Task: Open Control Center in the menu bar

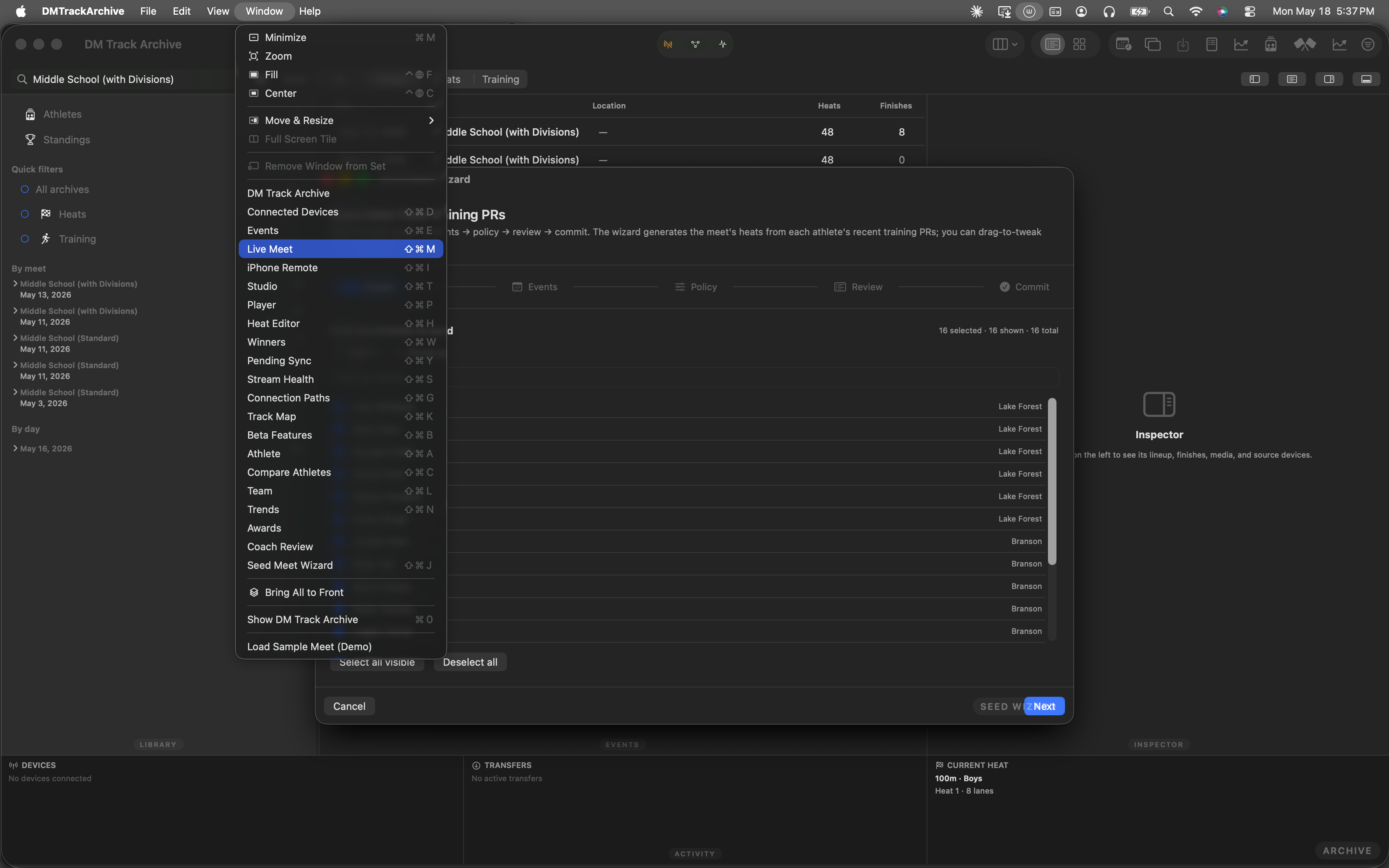Action: click(x=1249, y=12)
